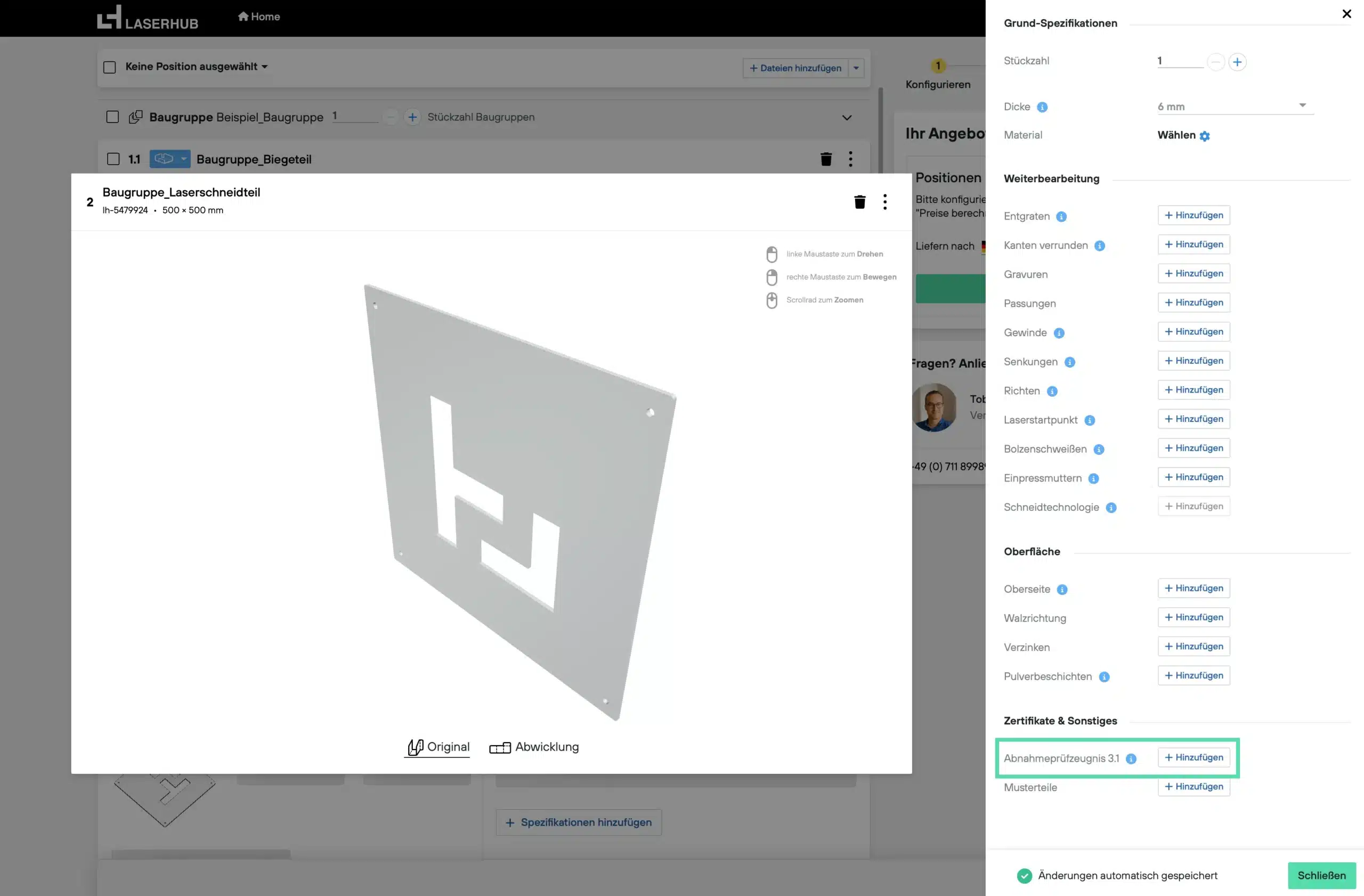Show info for Abnahmeprüfzeugnis 3.1
The height and width of the screenshot is (896, 1364).
(x=1131, y=759)
